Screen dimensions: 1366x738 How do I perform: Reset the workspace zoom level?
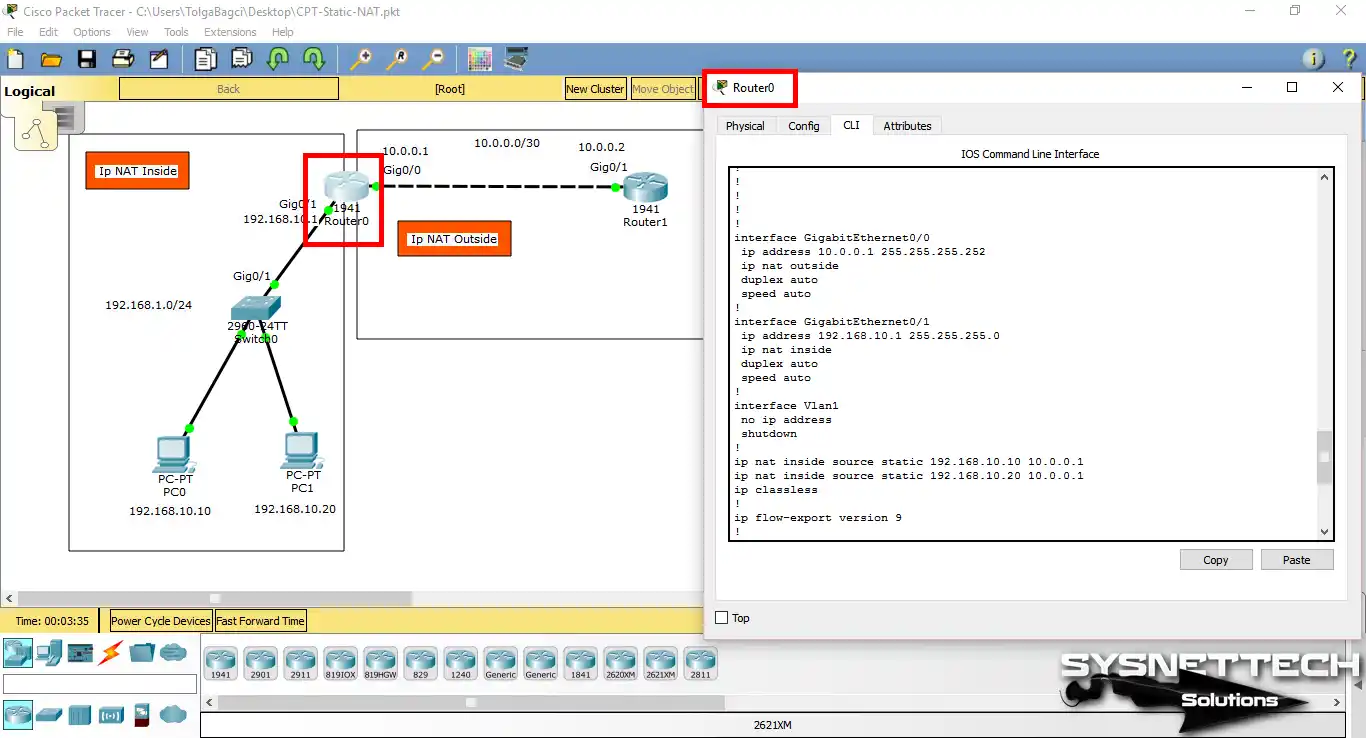coord(398,59)
